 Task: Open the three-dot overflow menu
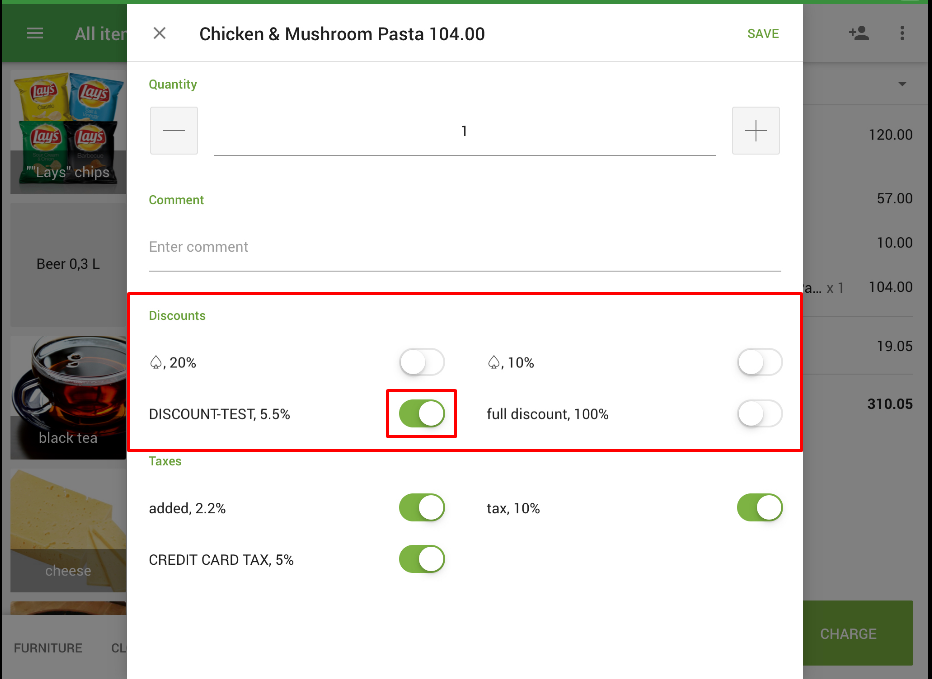[902, 34]
